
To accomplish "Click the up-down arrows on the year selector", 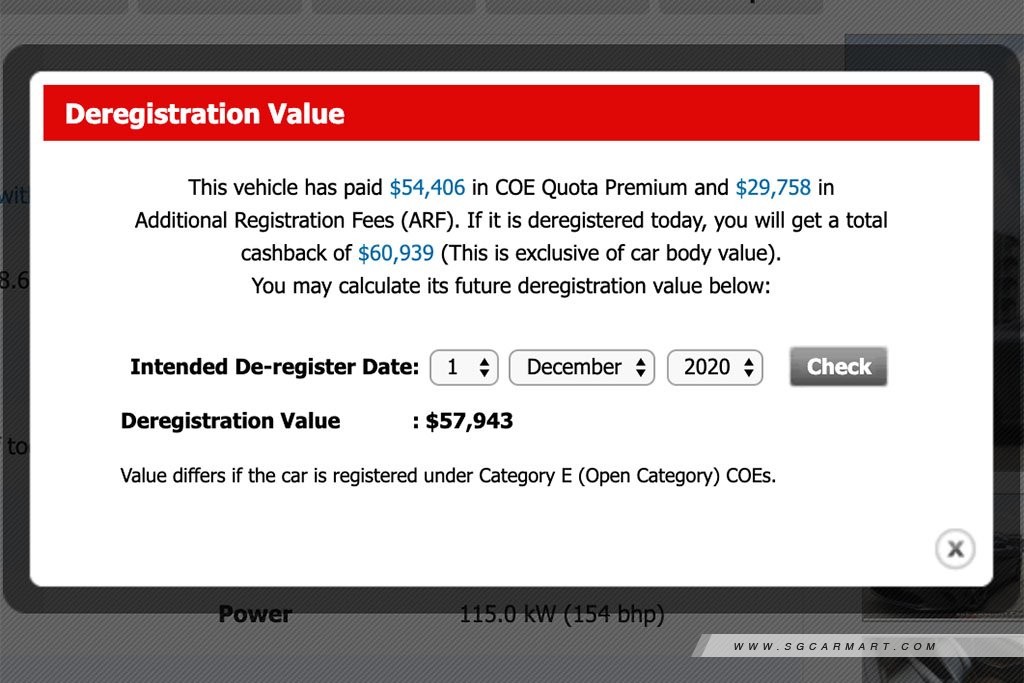I will (749, 367).
